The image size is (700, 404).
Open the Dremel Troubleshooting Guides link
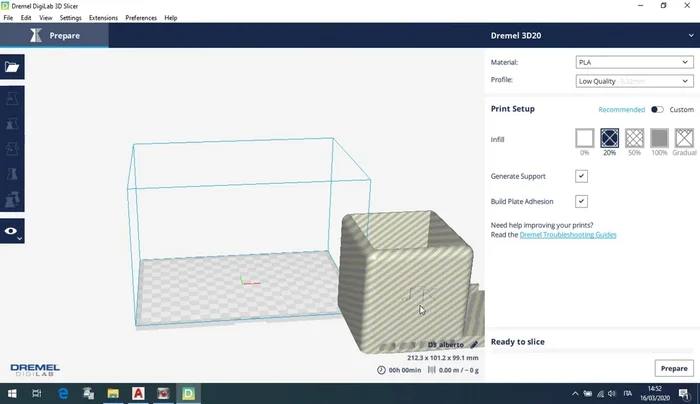(568, 235)
